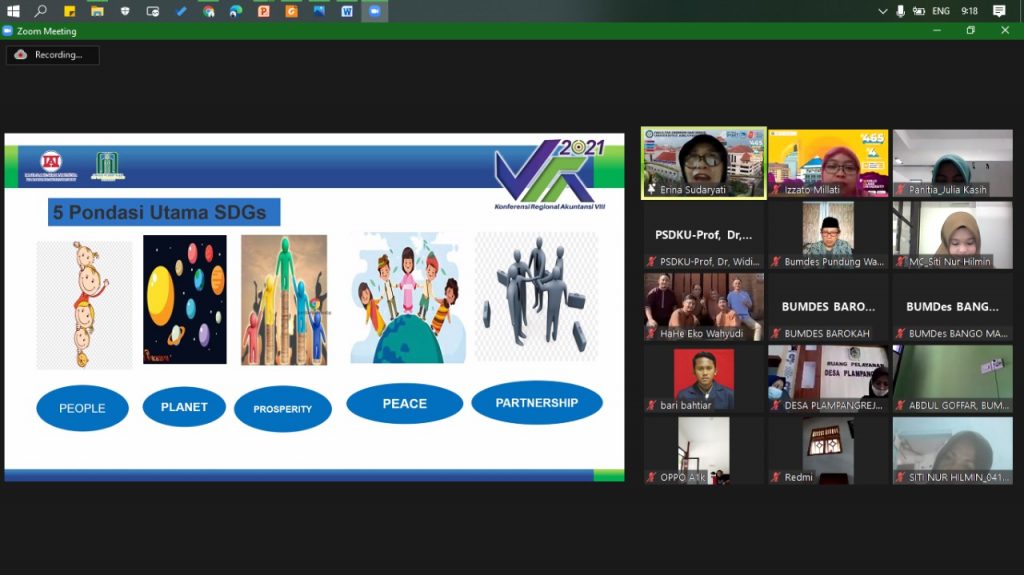Image resolution: width=1024 pixels, height=575 pixels.
Task: Restore down the Zoom Meeting window
Action: (x=970, y=31)
